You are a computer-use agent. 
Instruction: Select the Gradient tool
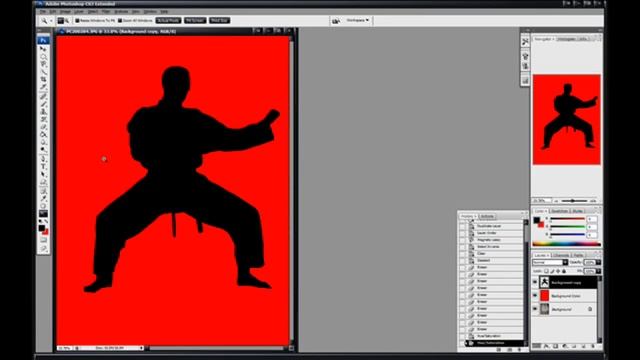43,134
